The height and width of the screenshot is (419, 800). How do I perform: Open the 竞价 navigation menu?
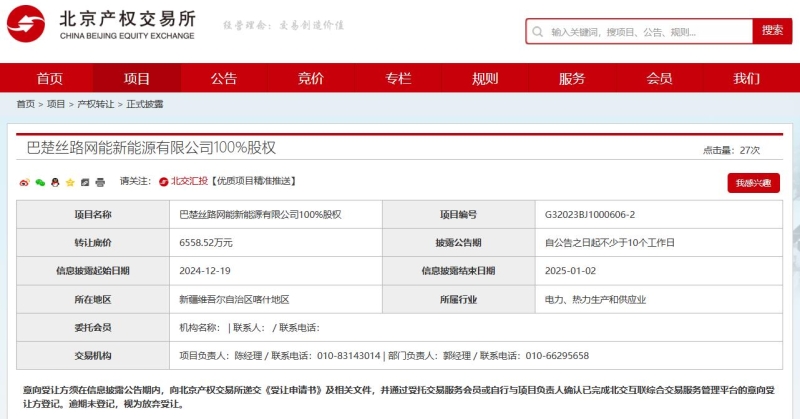(x=311, y=78)
